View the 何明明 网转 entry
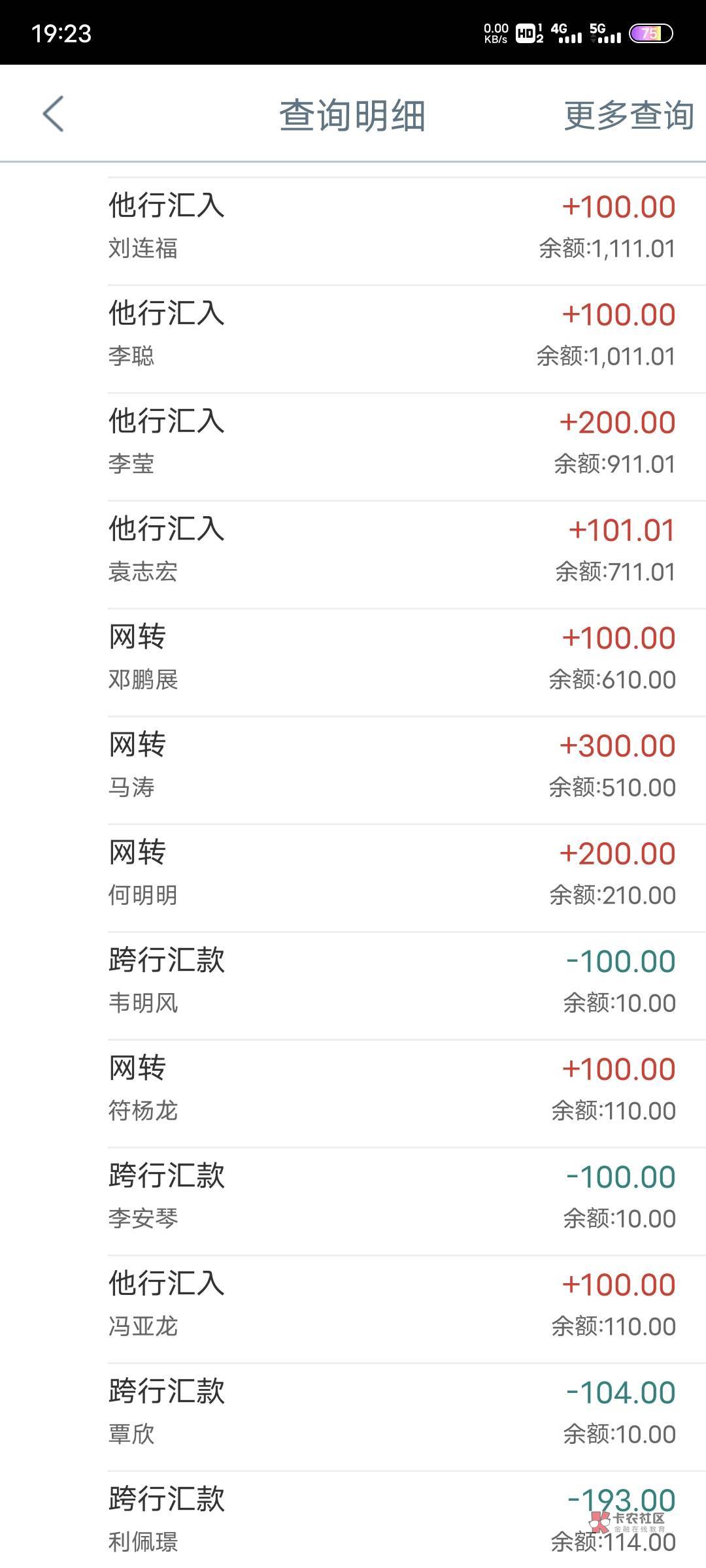This screenshot has height=1568, width=706. tap(392, 874)
